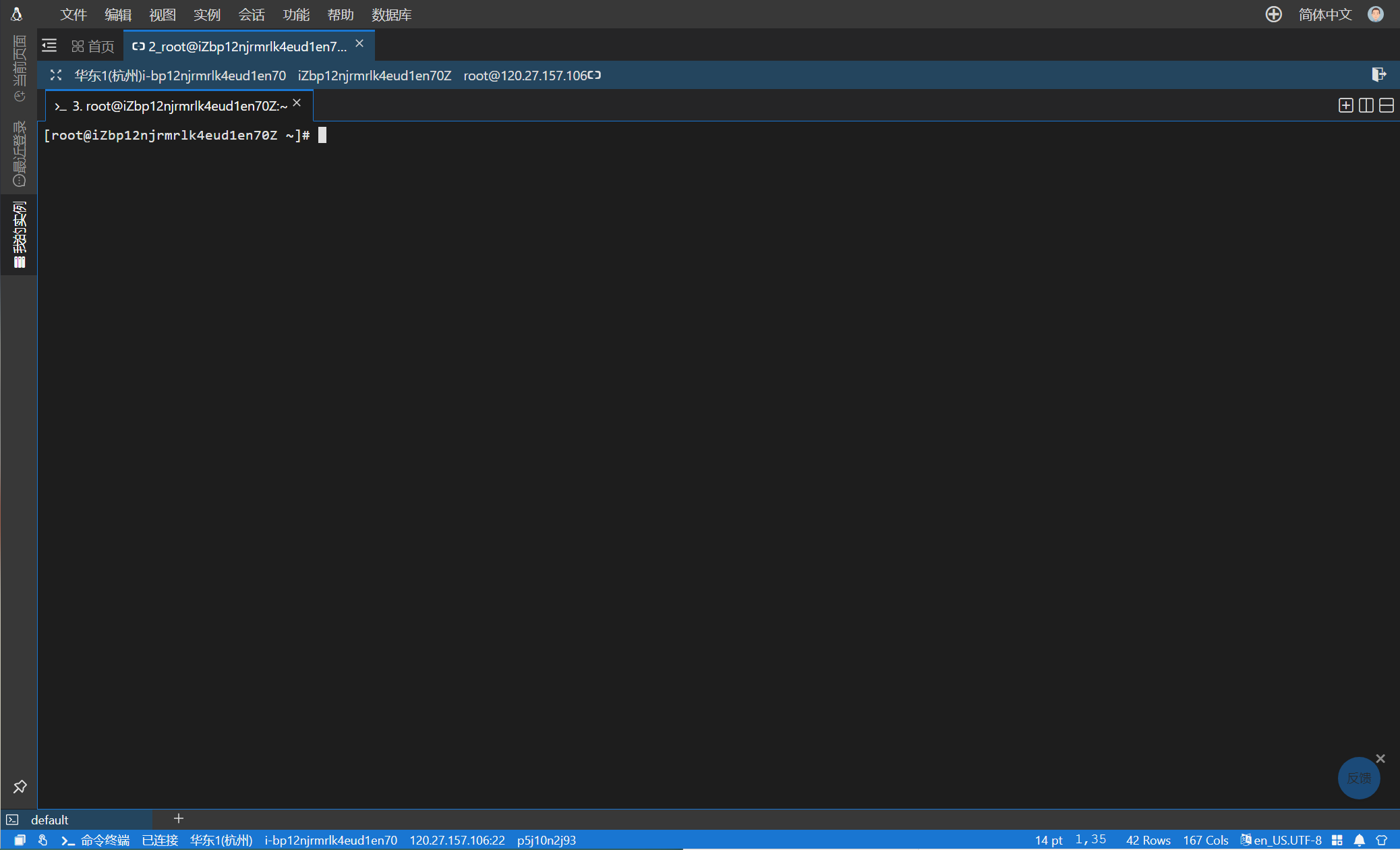Add a new group with the plus beside default
Image resolution: width=1400 pixels, height=850 pixels.
pos(179,818)
